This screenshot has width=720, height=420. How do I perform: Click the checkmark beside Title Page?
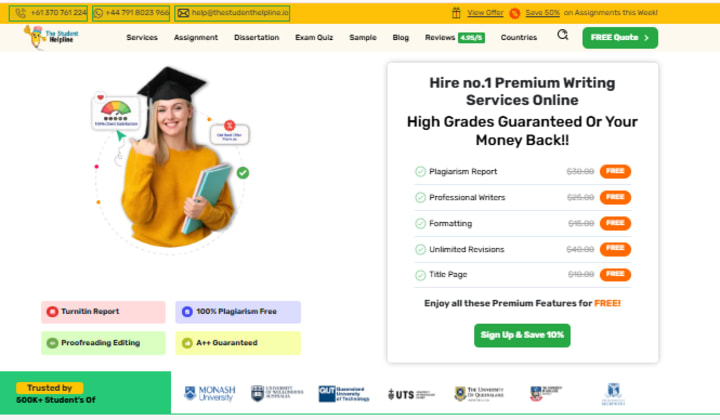click(x=420, y=275)
